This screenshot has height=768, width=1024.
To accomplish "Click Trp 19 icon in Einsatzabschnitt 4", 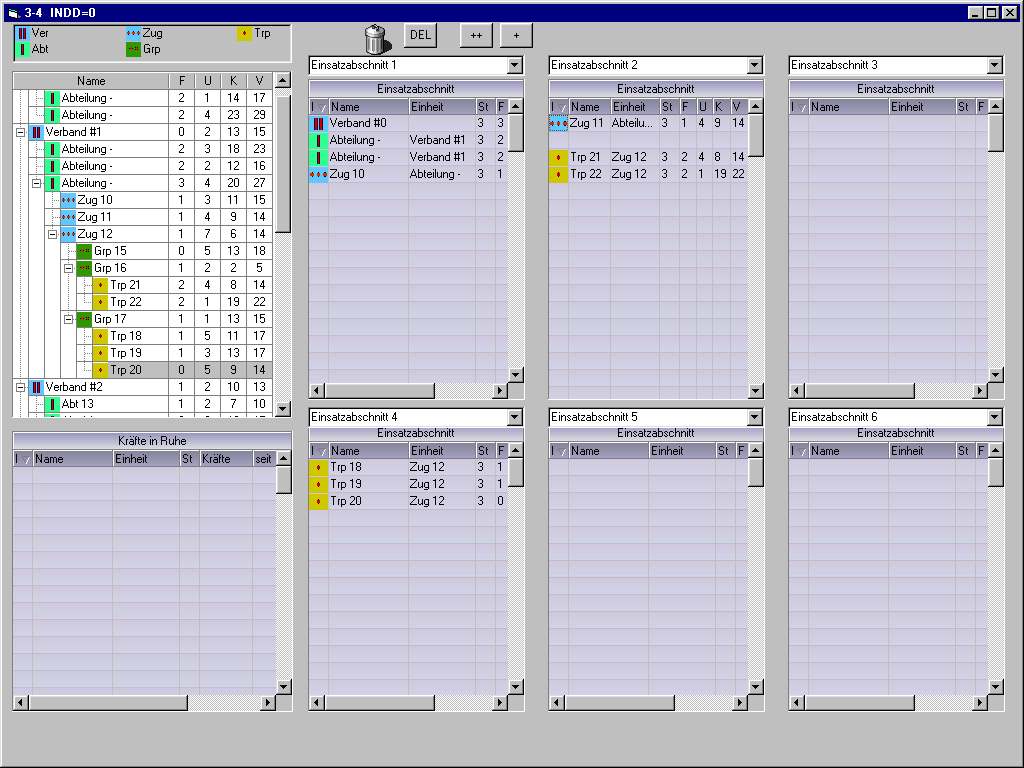I will 318,484.
